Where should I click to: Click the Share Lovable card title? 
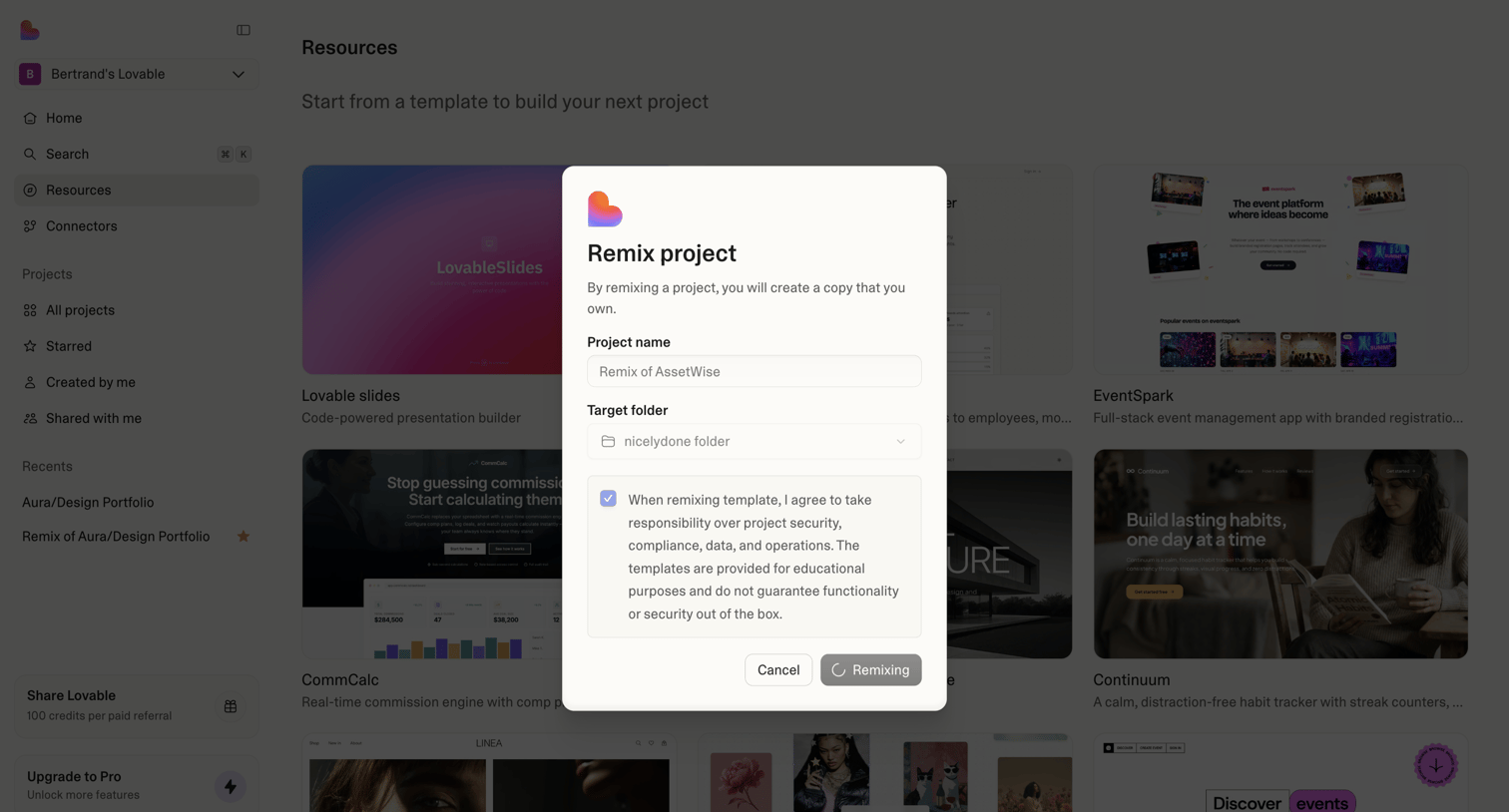pyautogui.click(x=71, y=695)
